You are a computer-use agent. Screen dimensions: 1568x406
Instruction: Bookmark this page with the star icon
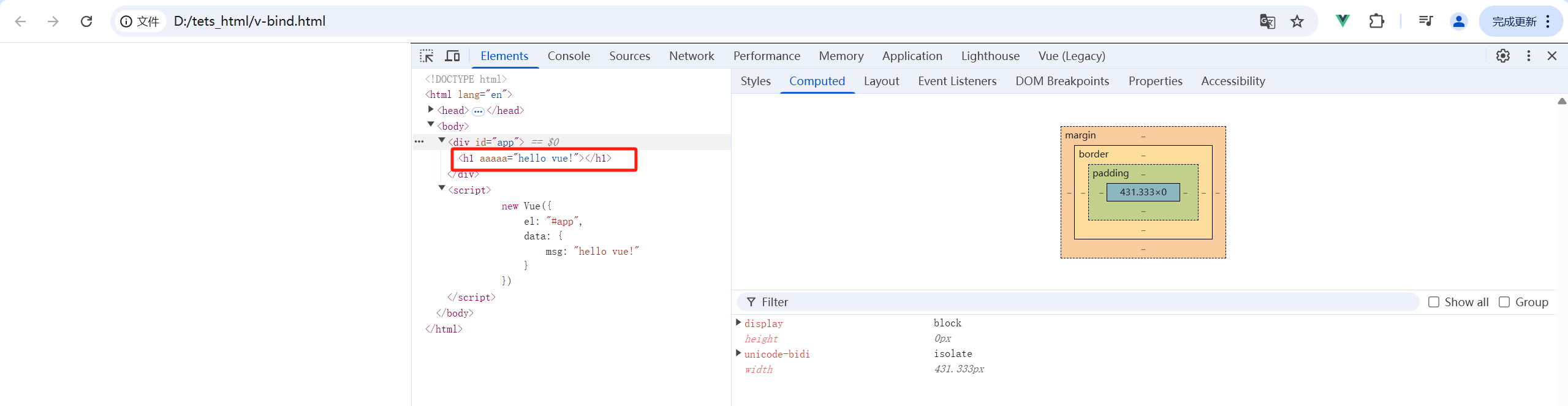tap(1297, 21)
